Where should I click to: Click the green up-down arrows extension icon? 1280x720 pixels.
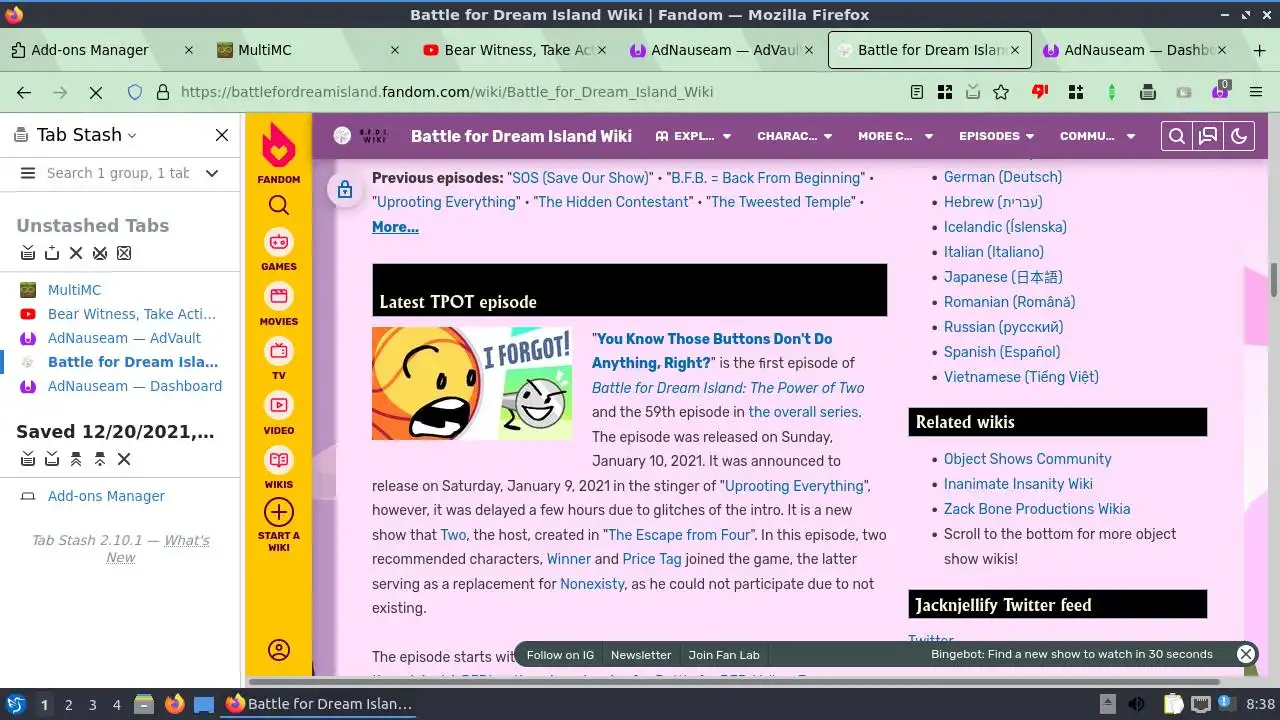1112,92
